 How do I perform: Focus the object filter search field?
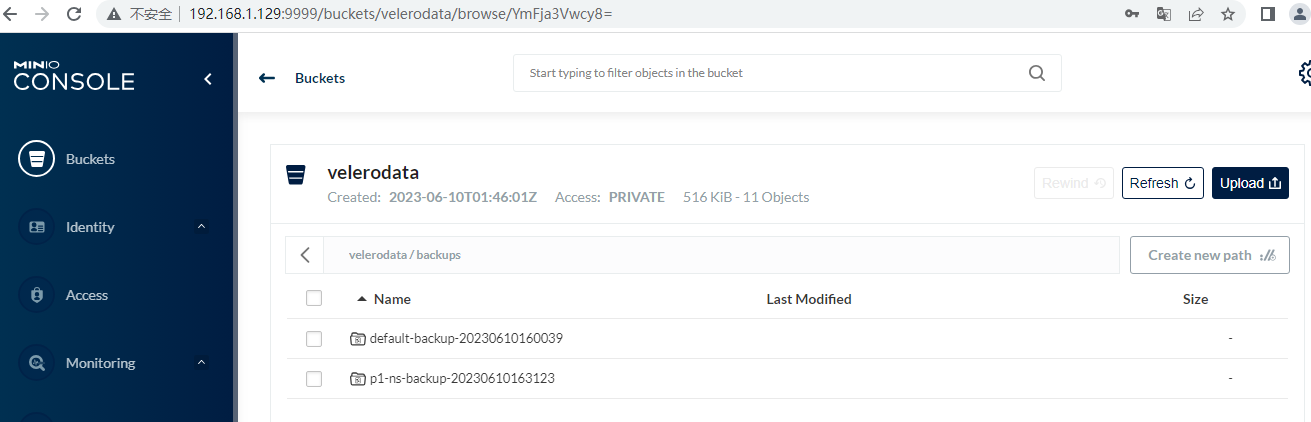click(770, 73)
